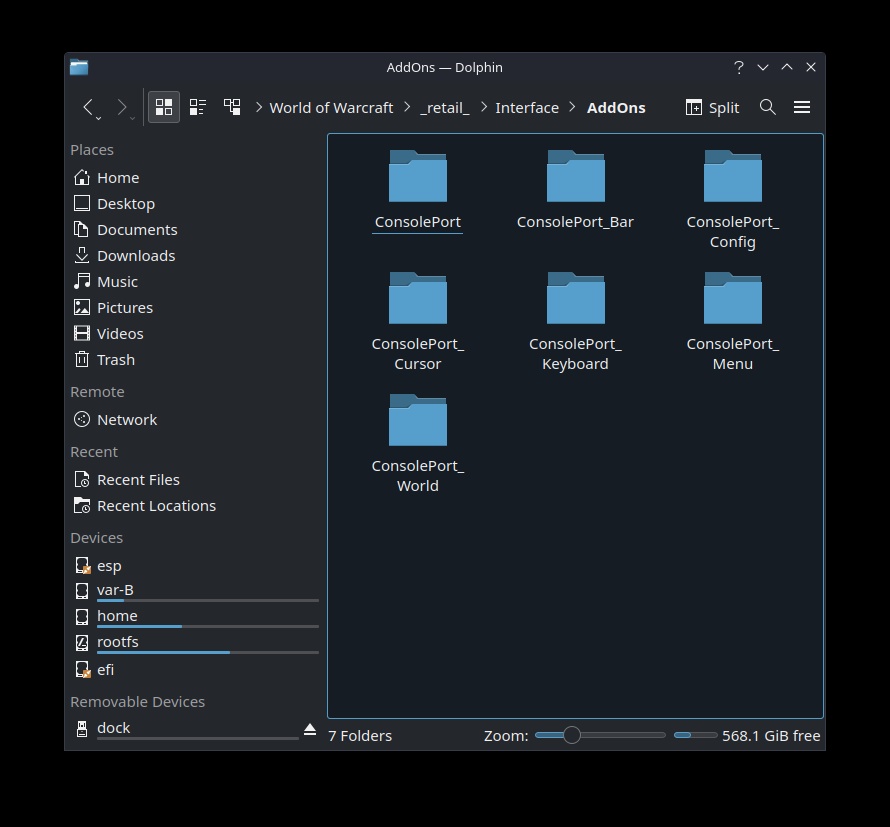The image size is (890, 827).
Task: Open Documents in Places
Action: pos(194,230)
